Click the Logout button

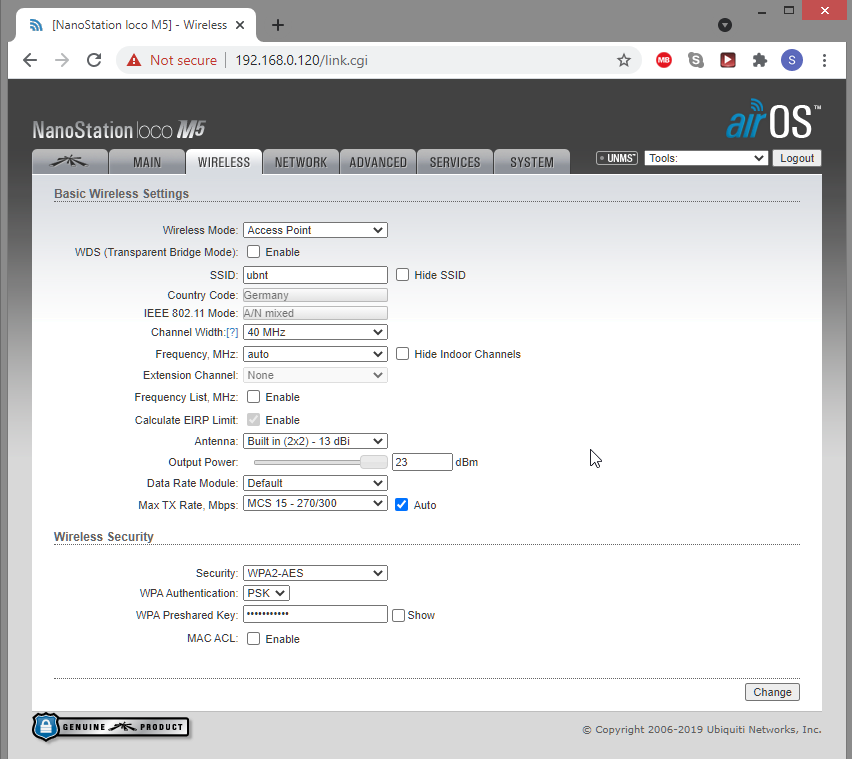[x=797, y=158]
